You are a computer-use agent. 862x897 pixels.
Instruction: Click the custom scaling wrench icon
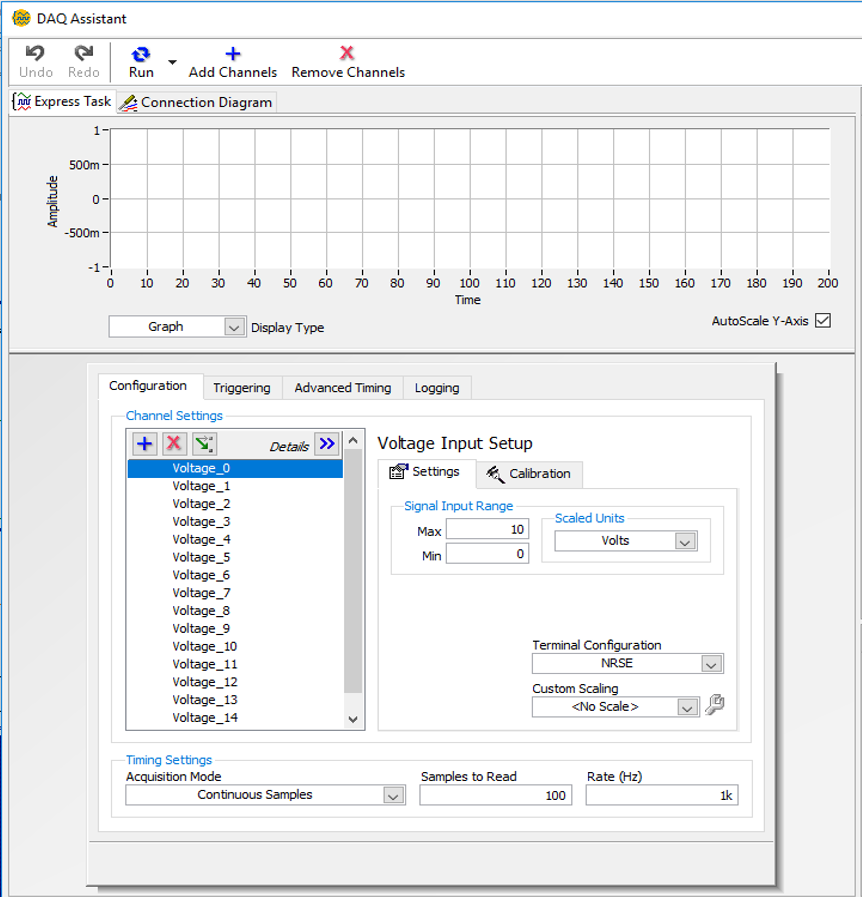tap(715, 704)
